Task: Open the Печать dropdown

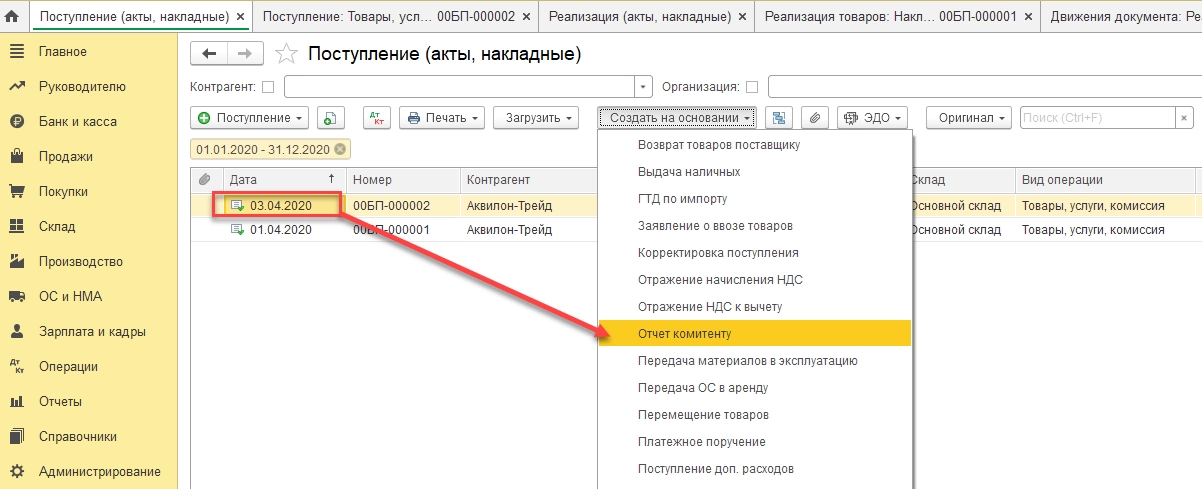Action: point(442,118)
